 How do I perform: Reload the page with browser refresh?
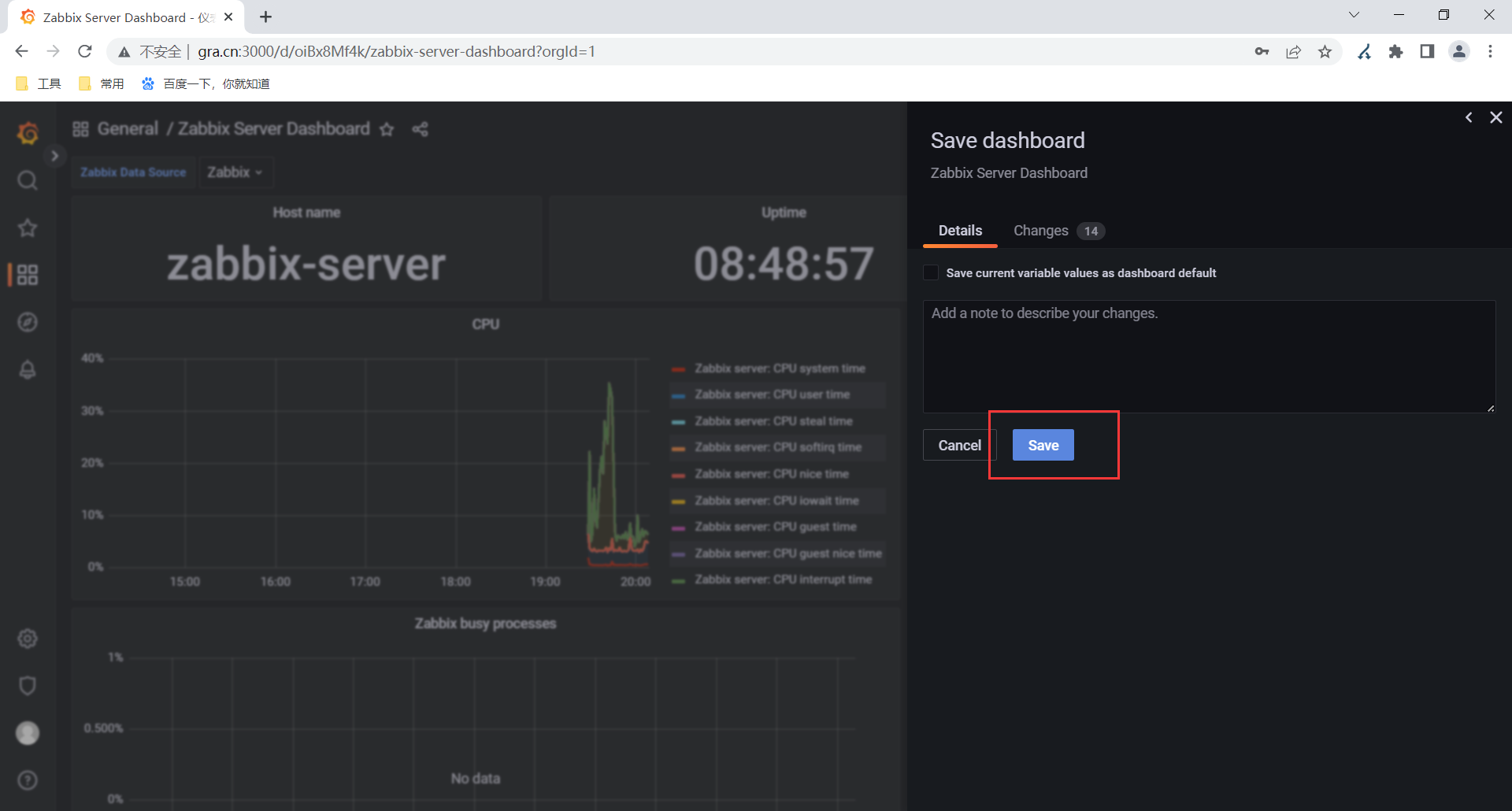pyautogui.click(x=85, y=51)
